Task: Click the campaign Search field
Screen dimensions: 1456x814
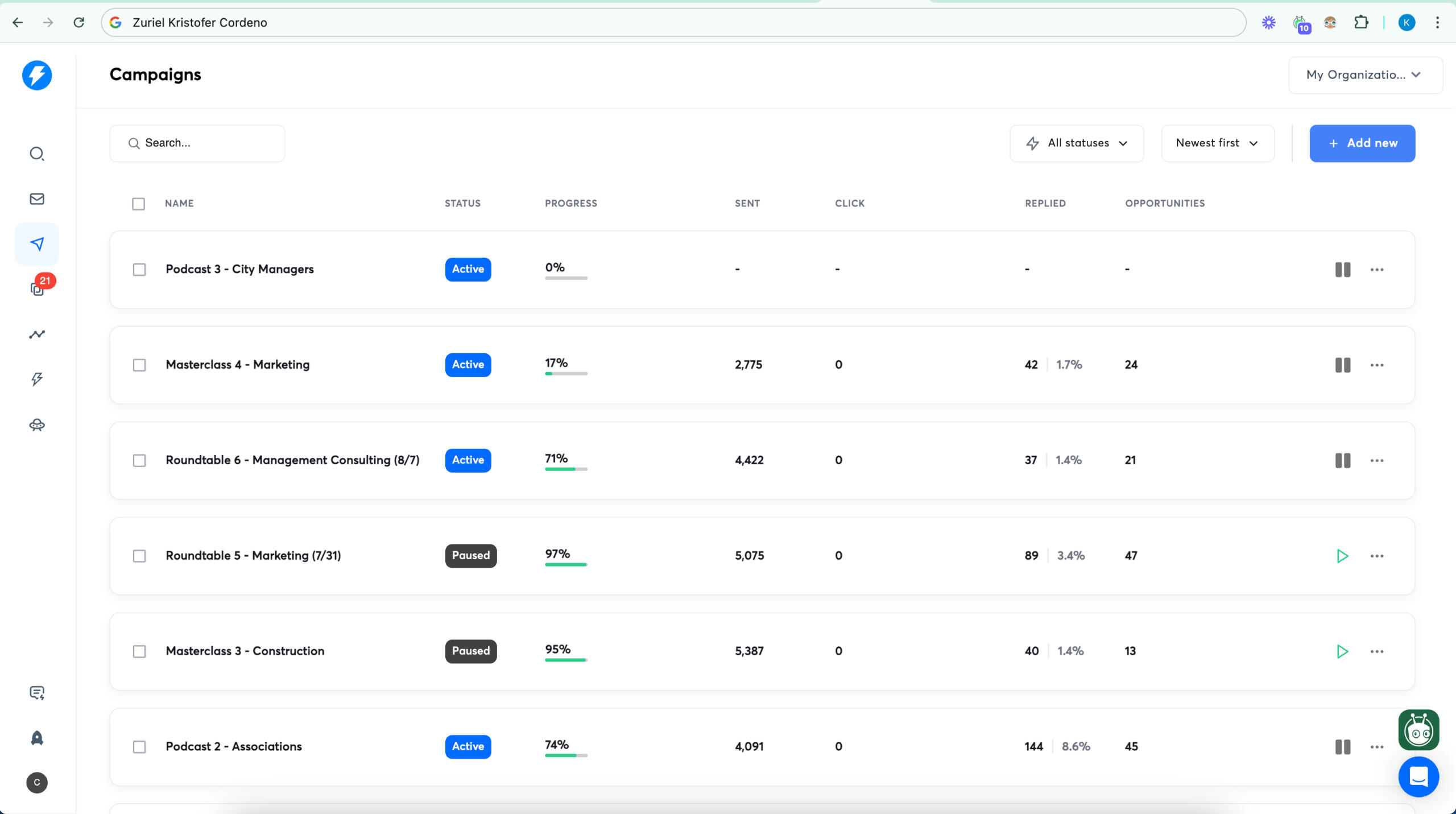Action: tap(197, 143)
